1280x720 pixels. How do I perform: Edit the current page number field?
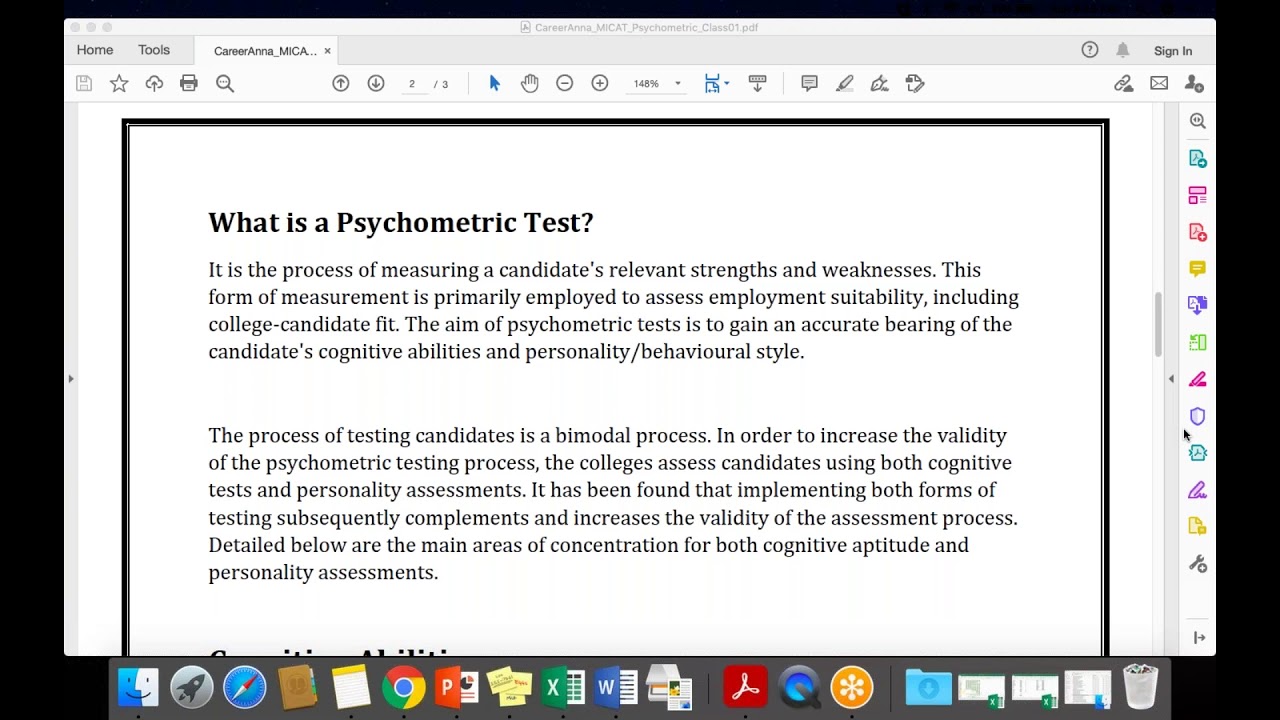coord(412,84)
